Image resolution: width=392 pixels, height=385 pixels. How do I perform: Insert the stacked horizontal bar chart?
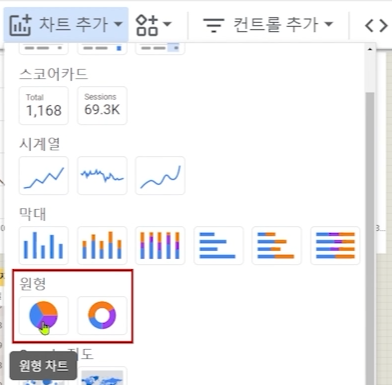point(277,245)
